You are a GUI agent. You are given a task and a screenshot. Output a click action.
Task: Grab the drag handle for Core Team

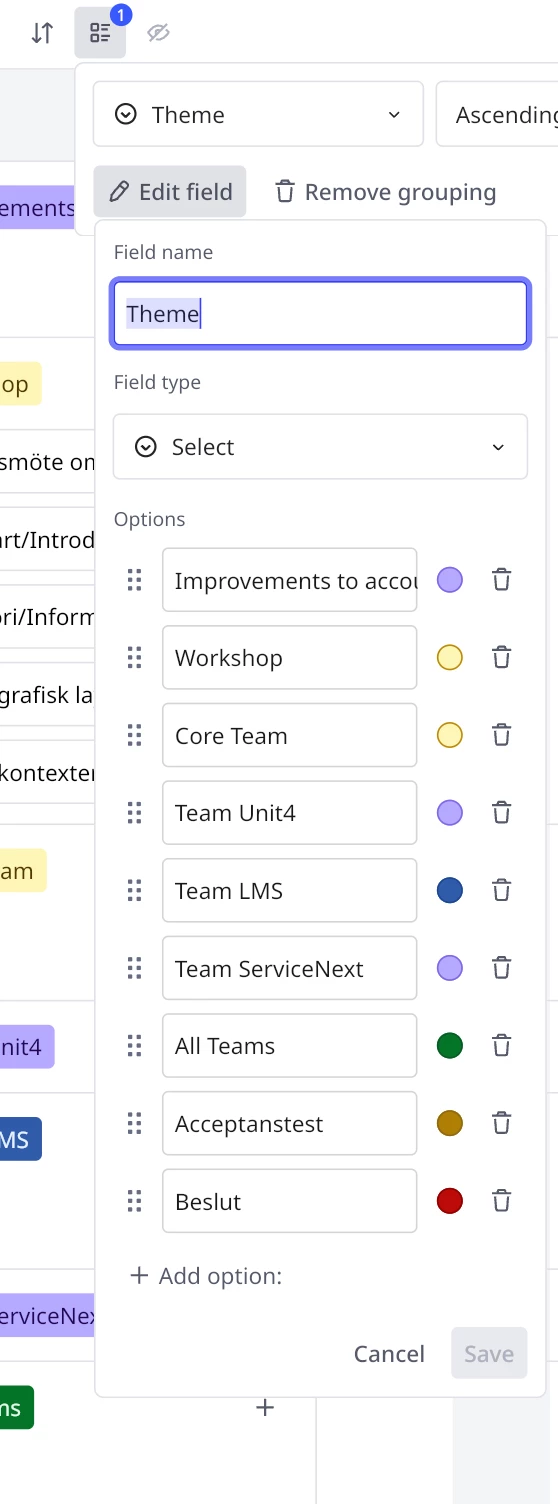(x=134, y=735)
